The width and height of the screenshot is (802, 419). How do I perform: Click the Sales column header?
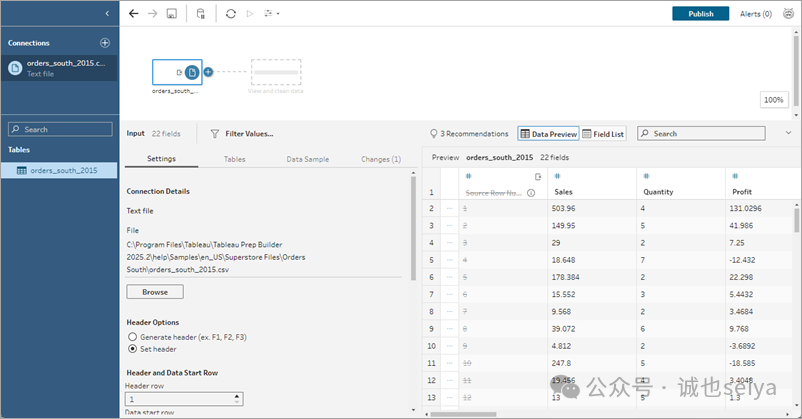tap(563, 192)
